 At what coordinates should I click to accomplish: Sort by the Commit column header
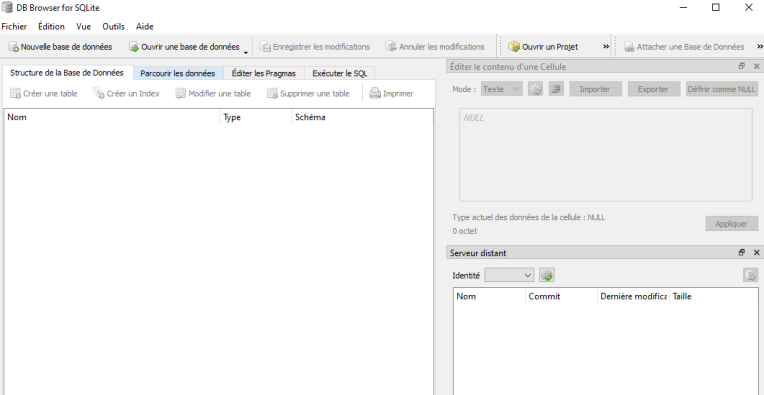tap(561, 296)
